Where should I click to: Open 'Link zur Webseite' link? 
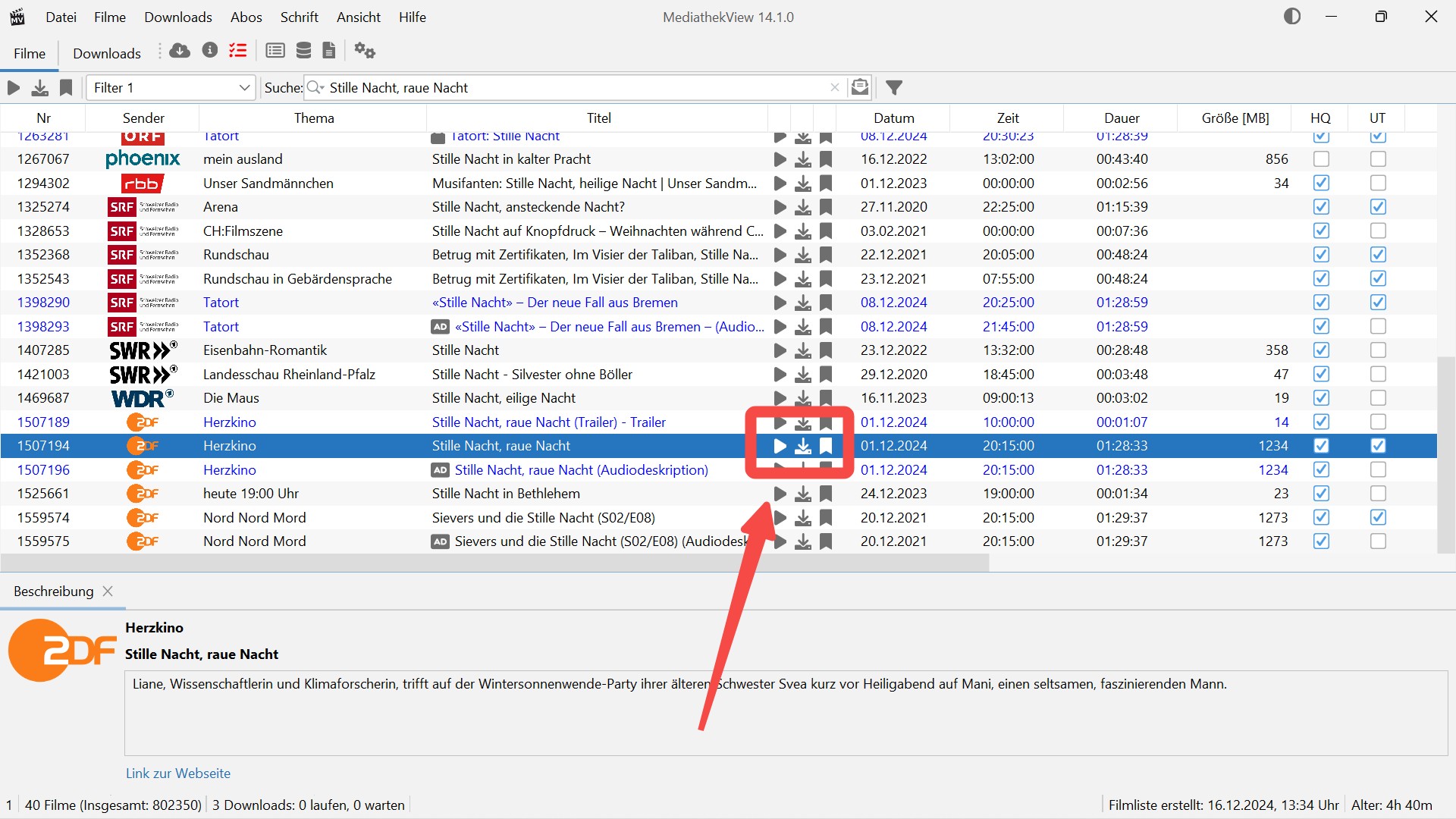tap(178, 773)
